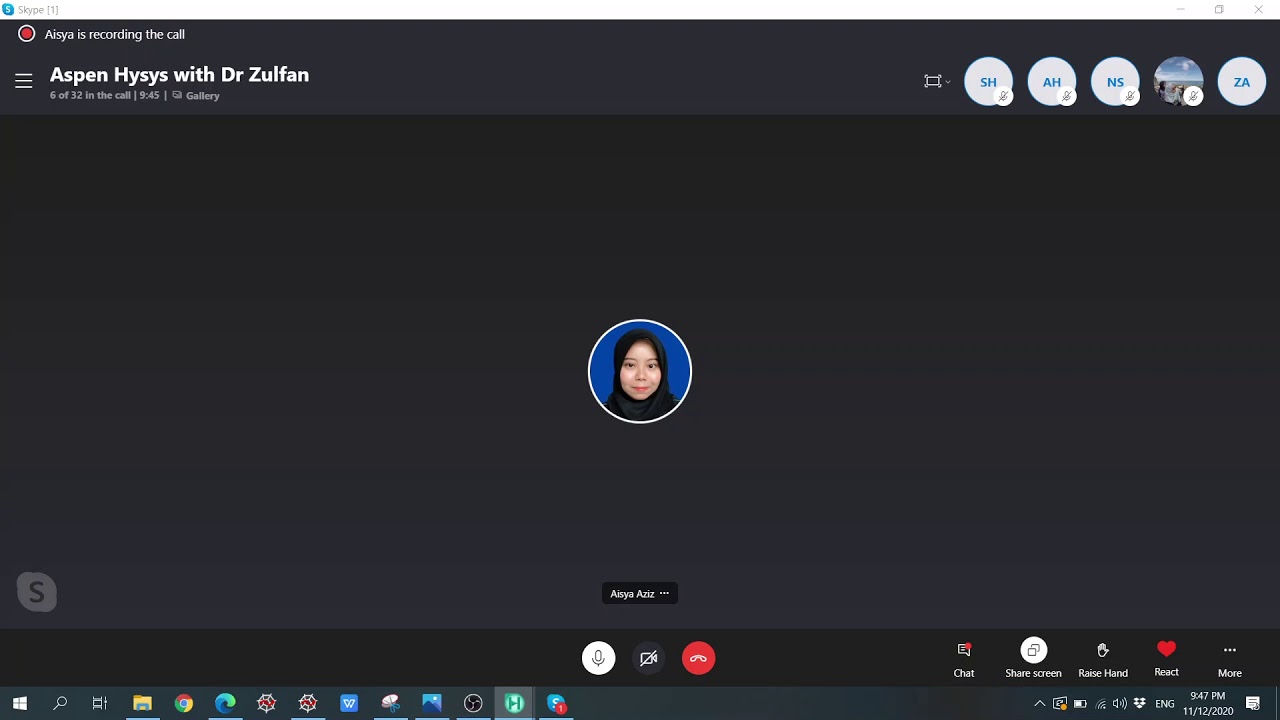Launch Google Chrome from the taskbar

(x=184, y=704)
